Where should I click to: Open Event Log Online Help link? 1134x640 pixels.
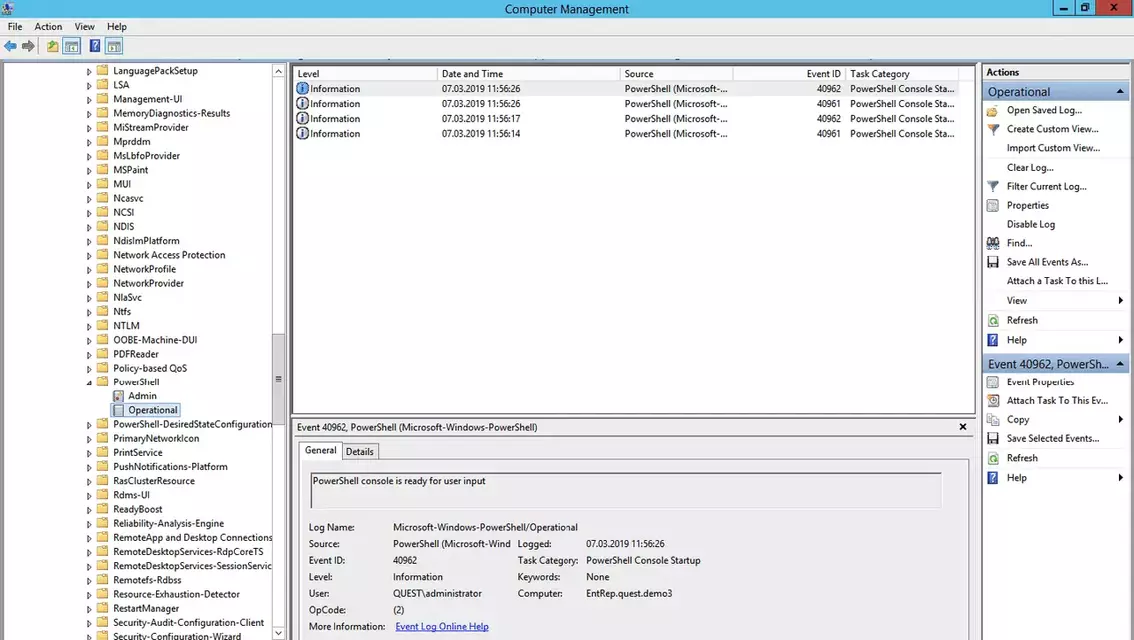(442, 627)
